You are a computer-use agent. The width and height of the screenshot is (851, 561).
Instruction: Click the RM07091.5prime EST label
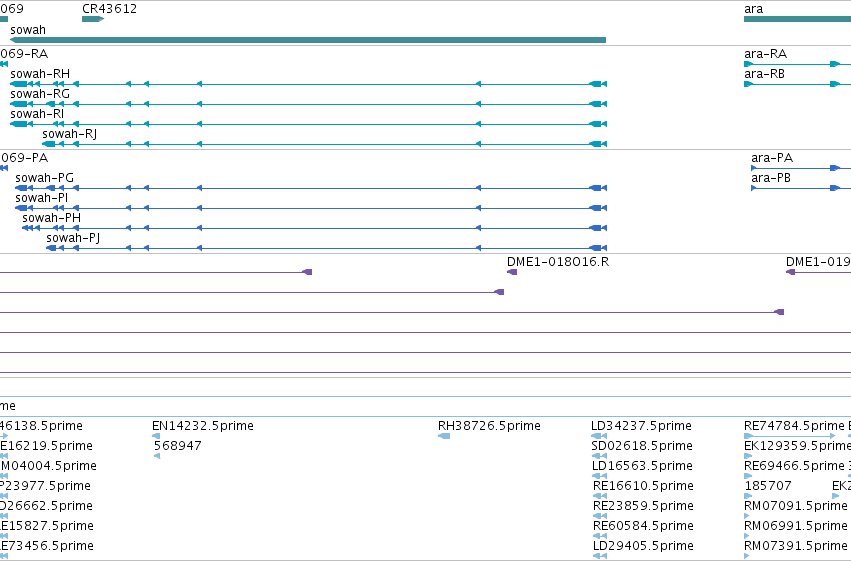(x=796, y=506)
